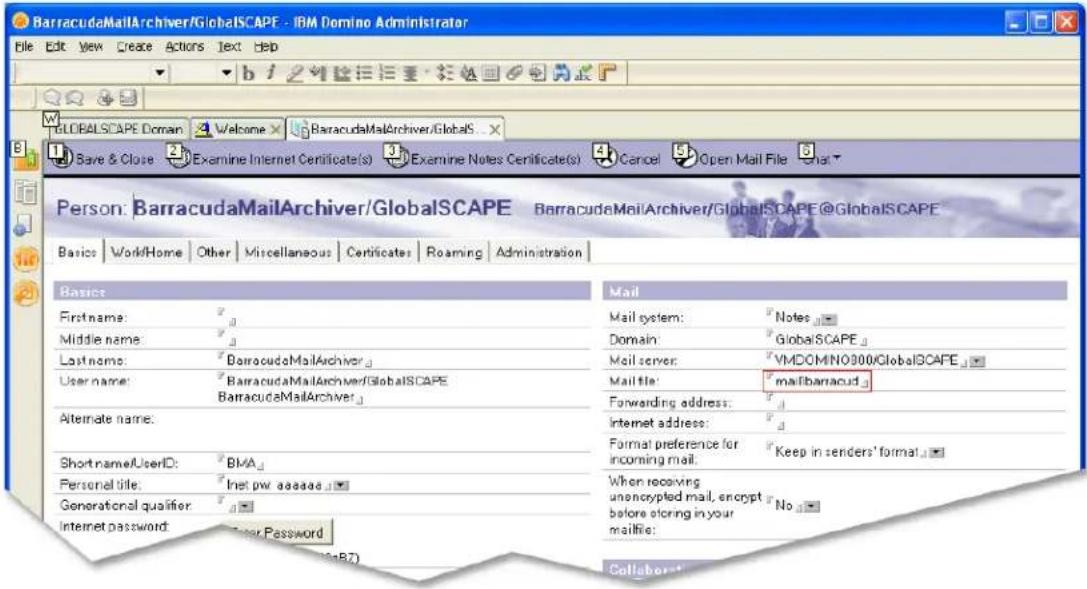
Task: Click the ruler icon at toolbar end
Action: pyautogui.click(x=607, y=73)
